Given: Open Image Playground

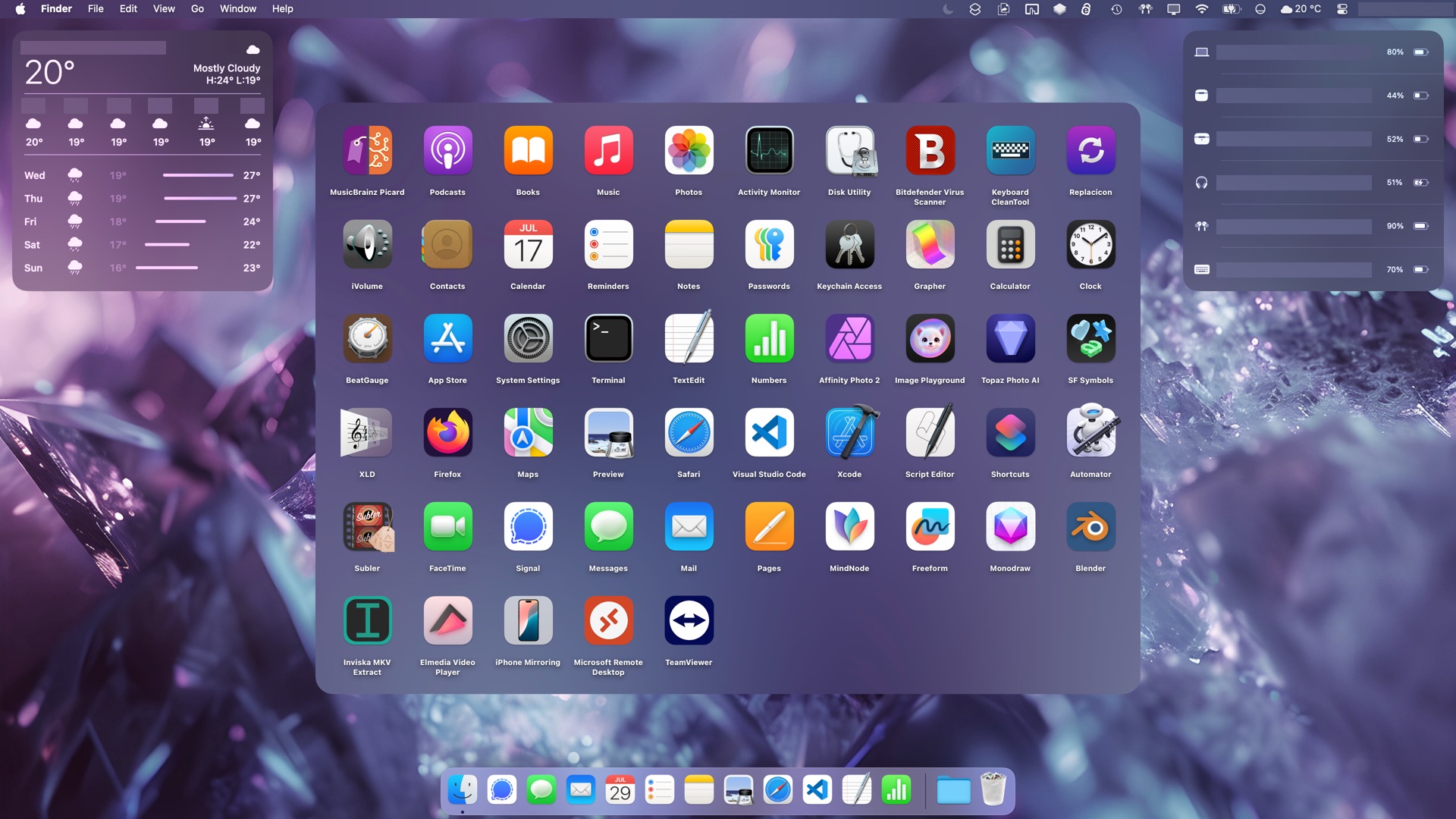Looking at the screenshot, I should click(929, 338).
